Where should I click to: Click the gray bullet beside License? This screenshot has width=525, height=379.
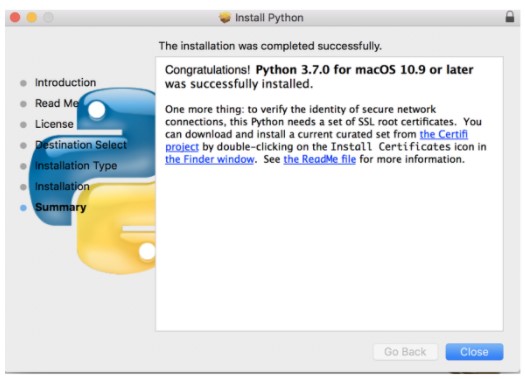[23, 125]
